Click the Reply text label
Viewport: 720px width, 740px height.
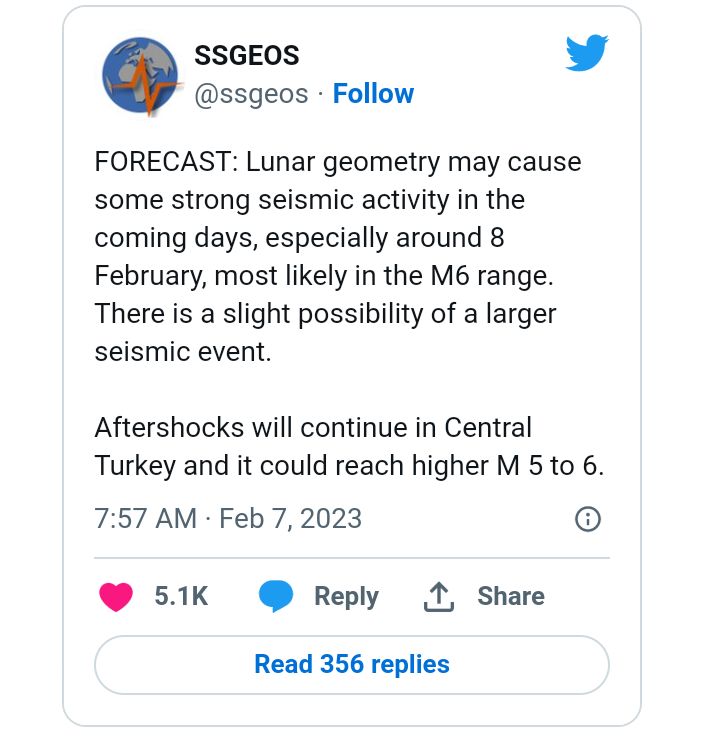[346, 596]
